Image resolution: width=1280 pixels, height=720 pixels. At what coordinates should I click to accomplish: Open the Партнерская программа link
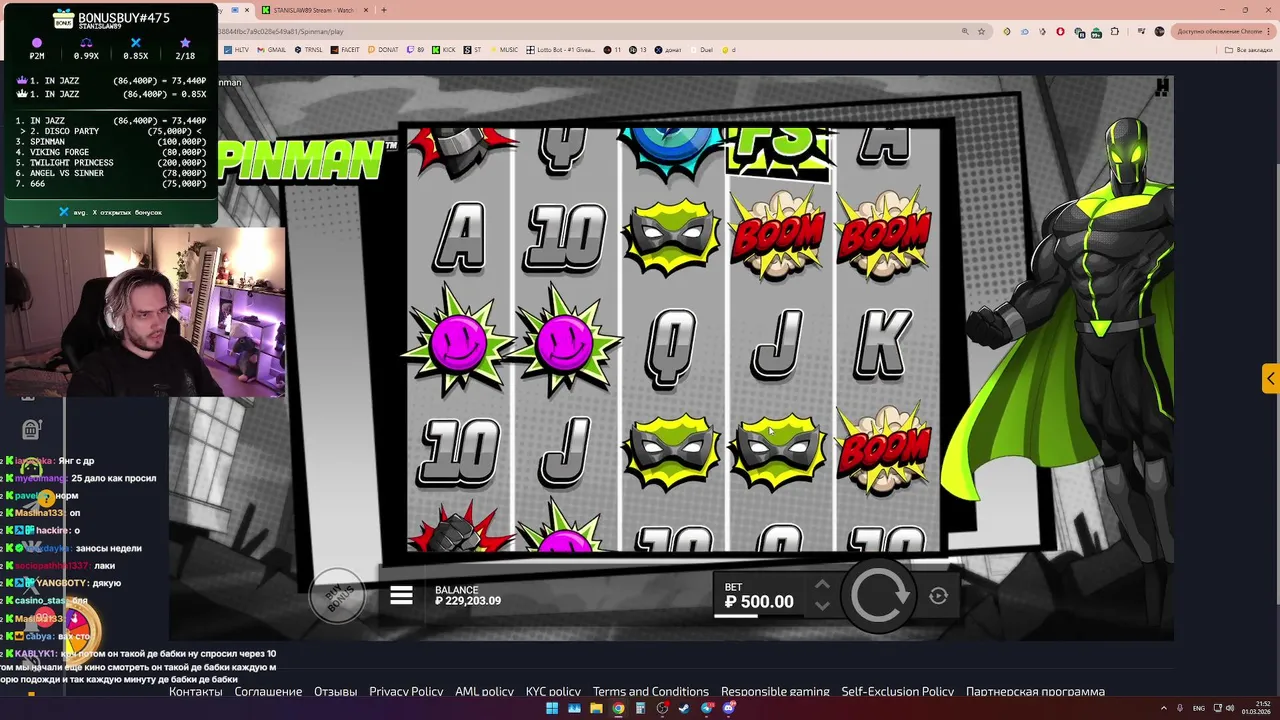pos(1035,691)
